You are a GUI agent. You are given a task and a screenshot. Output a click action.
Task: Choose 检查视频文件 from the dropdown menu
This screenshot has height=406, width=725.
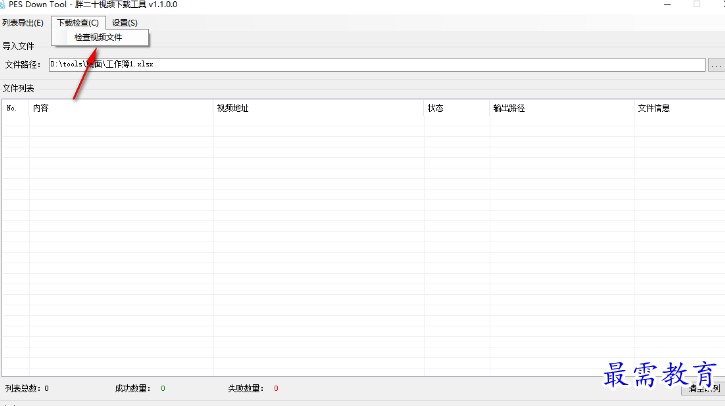(100, 37)
